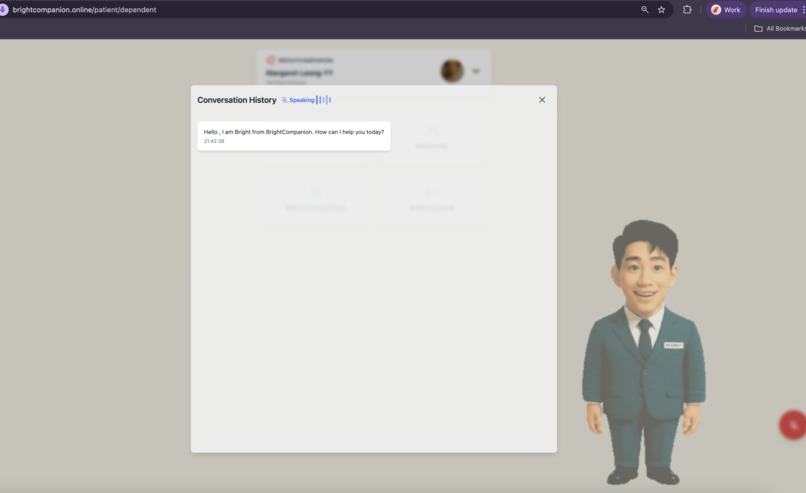Open the browser extensions puzzle icon
Image resolution: width=806 pixels, height=493 pixels.
pos(687,10)
